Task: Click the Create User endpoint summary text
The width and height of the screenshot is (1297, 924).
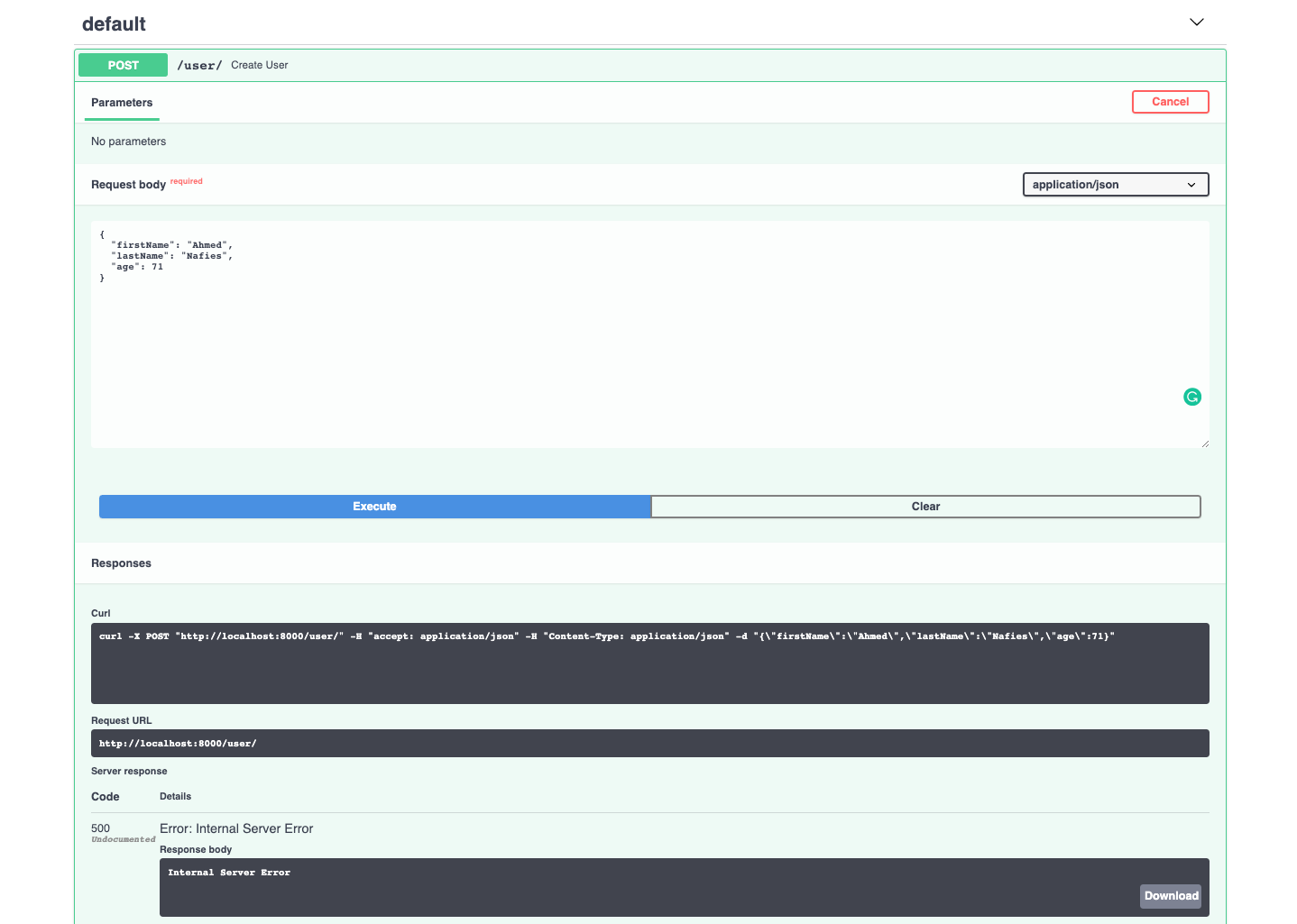Action: click(259, 64)
